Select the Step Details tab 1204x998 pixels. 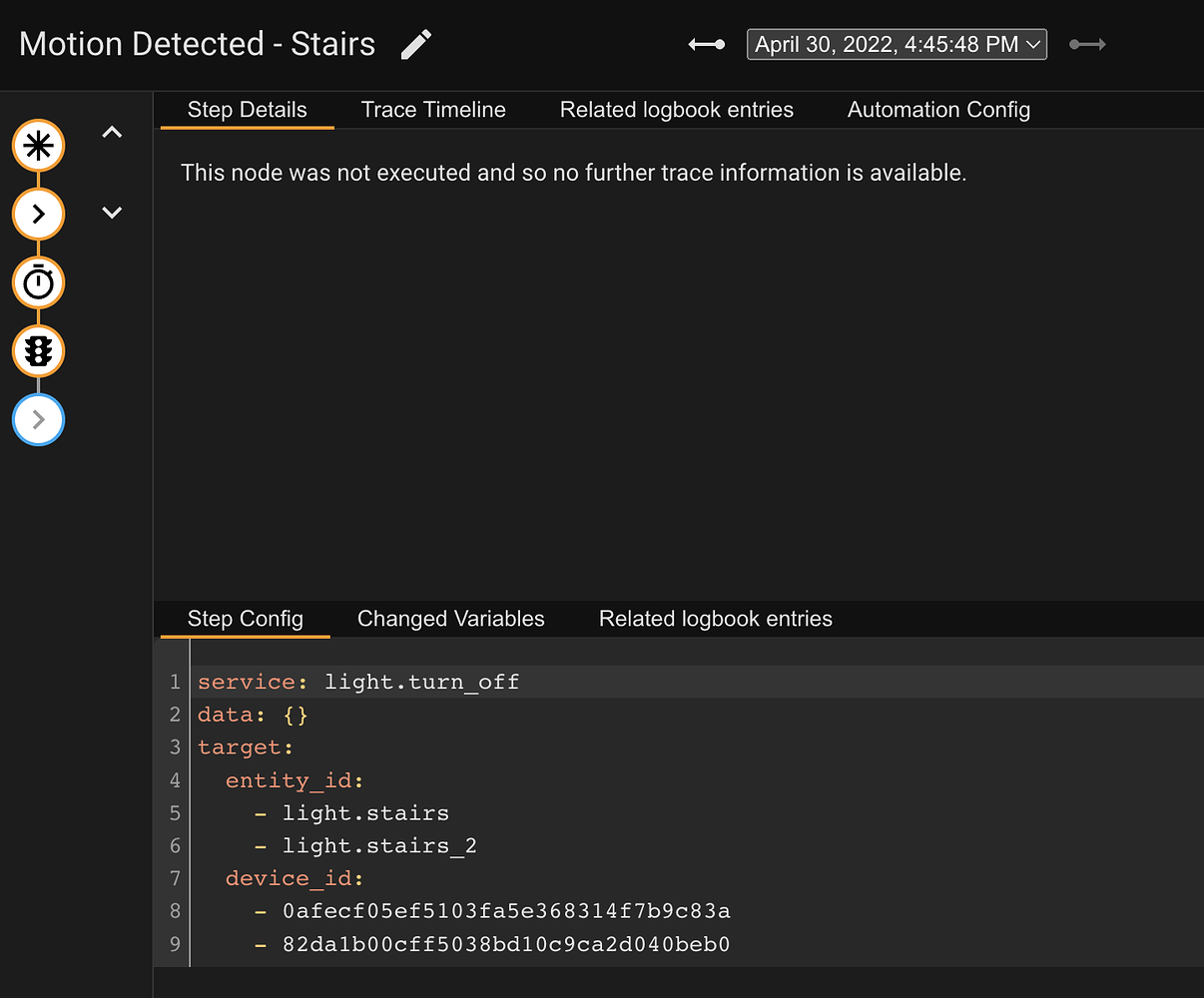pyautogui.click(x=247, y=110)
